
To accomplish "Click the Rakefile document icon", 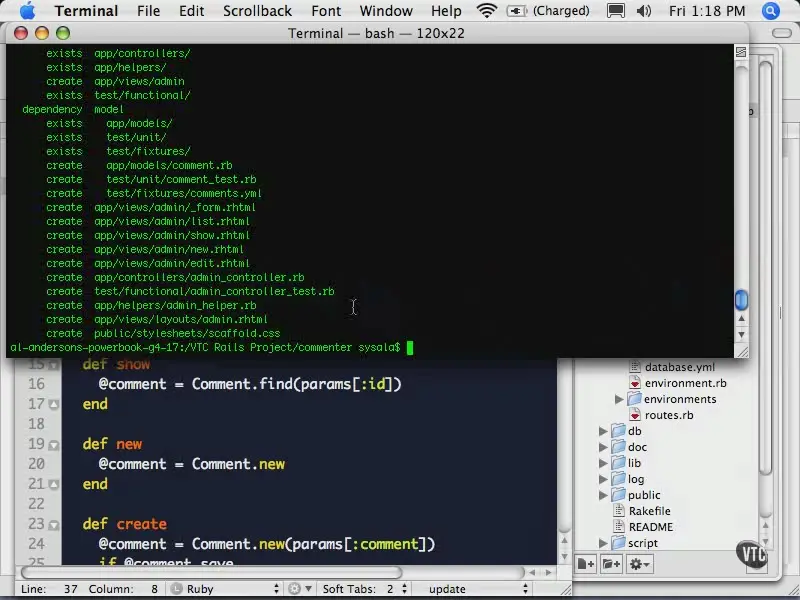I will point(619,511).
